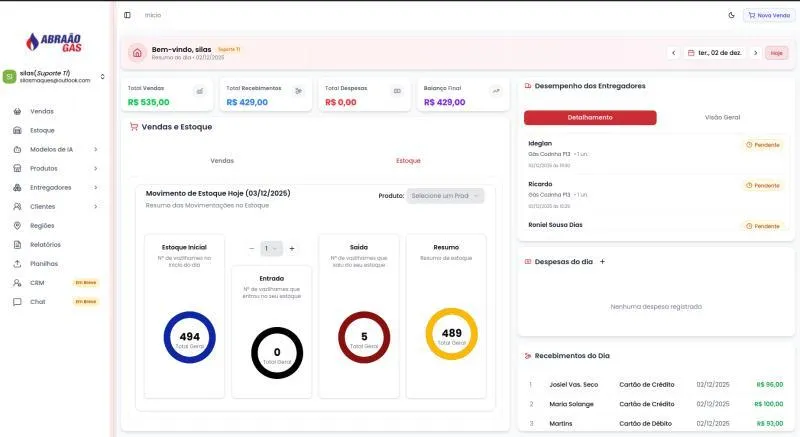The image size is (800, 437).
Task: Click the Despesas do dia icon
Action: pyautogui.click(x=528, y=262)
